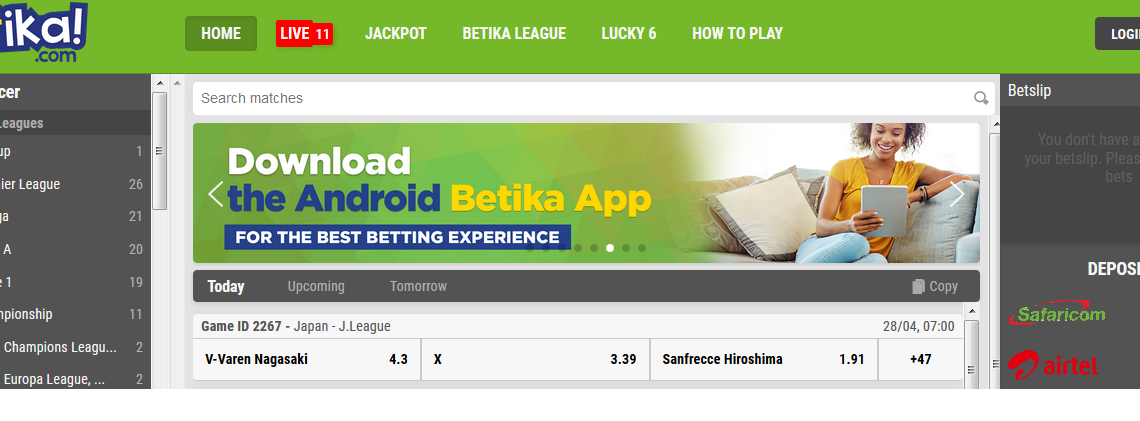
Task: Click the sidebar scrollbar up arrow
Action: click(x=160, y=84)
